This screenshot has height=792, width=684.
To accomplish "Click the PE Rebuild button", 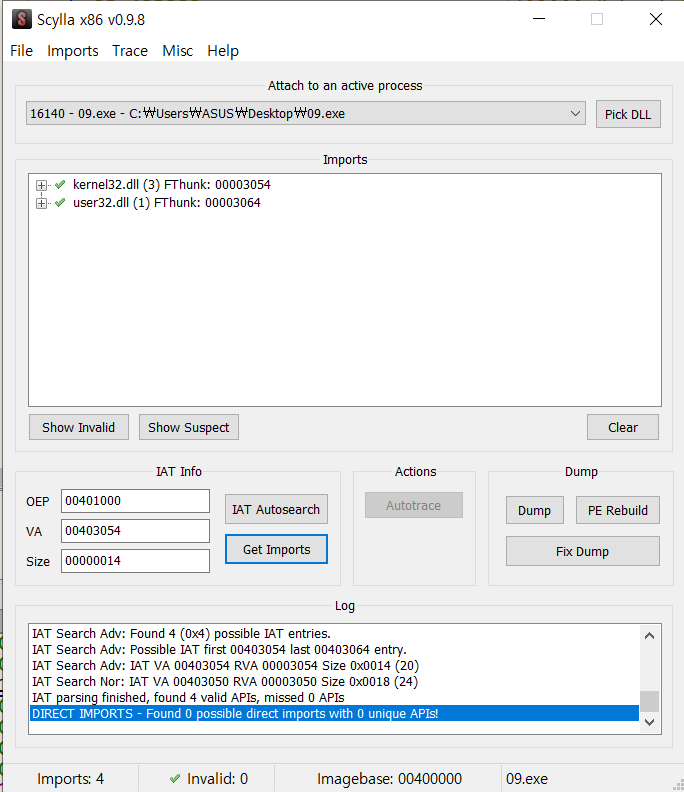I will [x=618, y=510].
